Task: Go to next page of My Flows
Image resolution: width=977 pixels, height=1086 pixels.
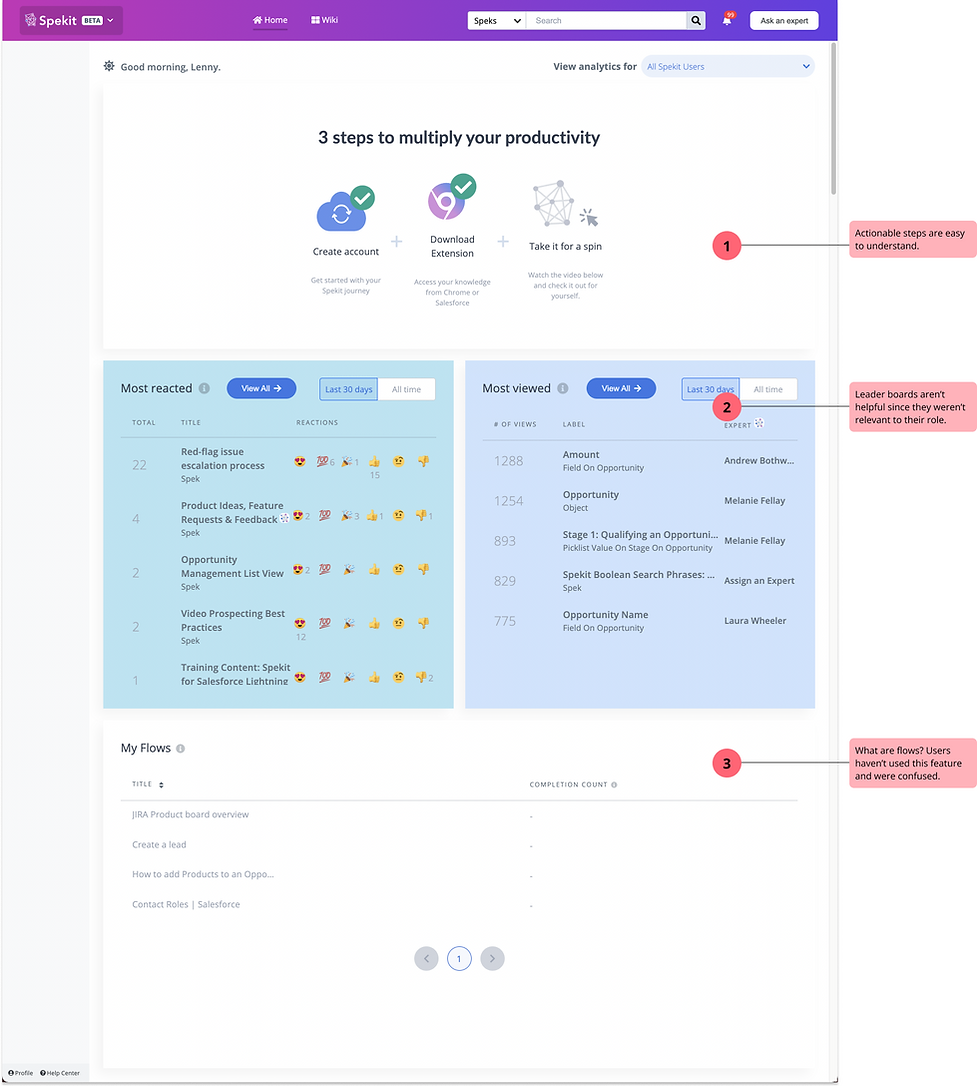Action: pos(492,959)
